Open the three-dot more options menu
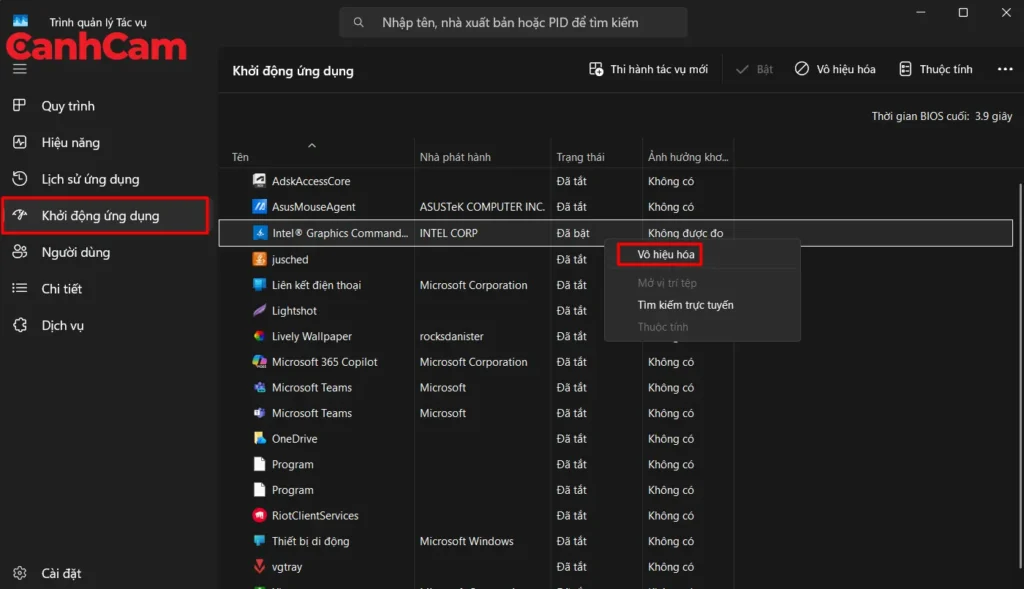 click(x=1006, y=68)
